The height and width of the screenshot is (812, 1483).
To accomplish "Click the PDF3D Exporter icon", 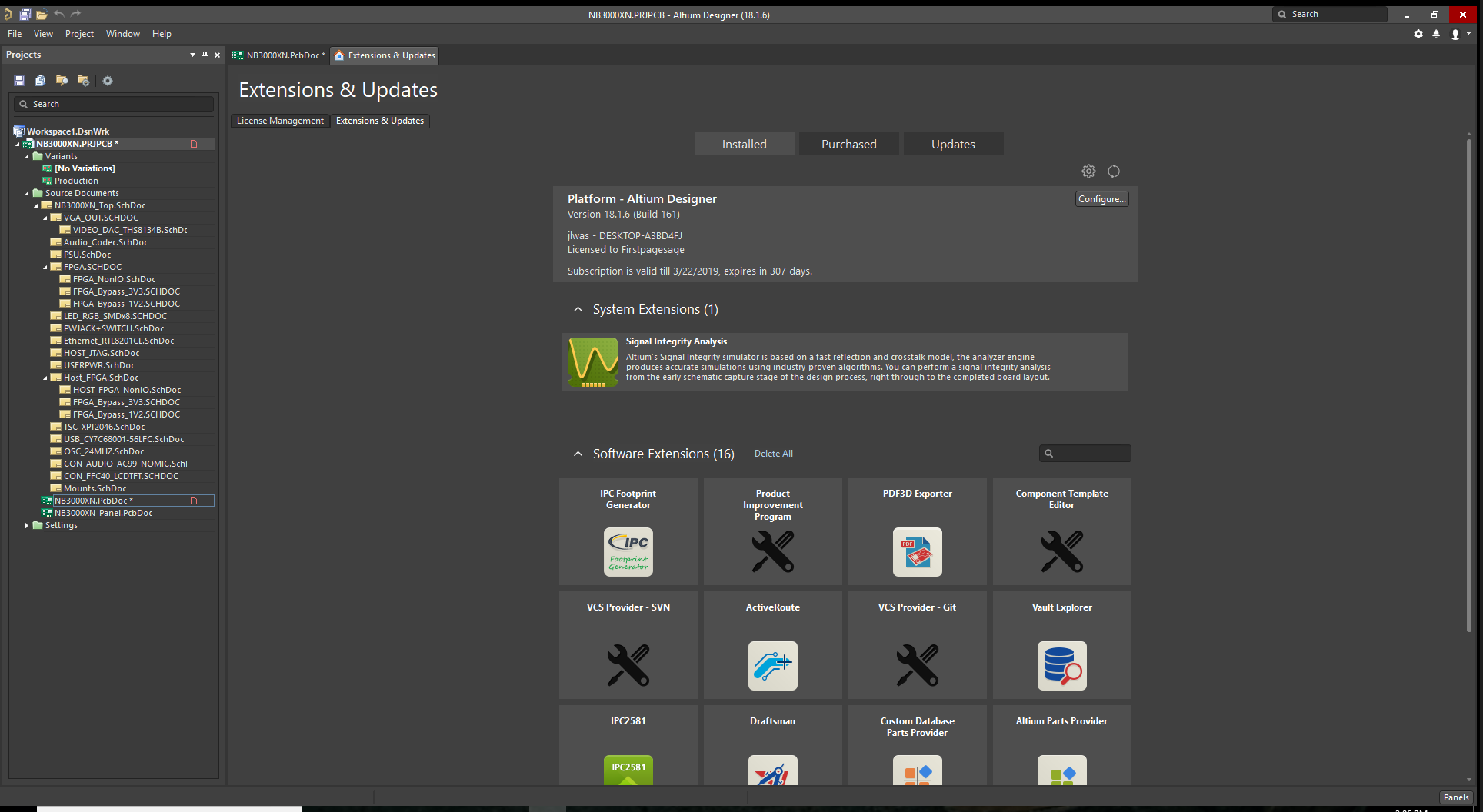I will tap(918, 552).
